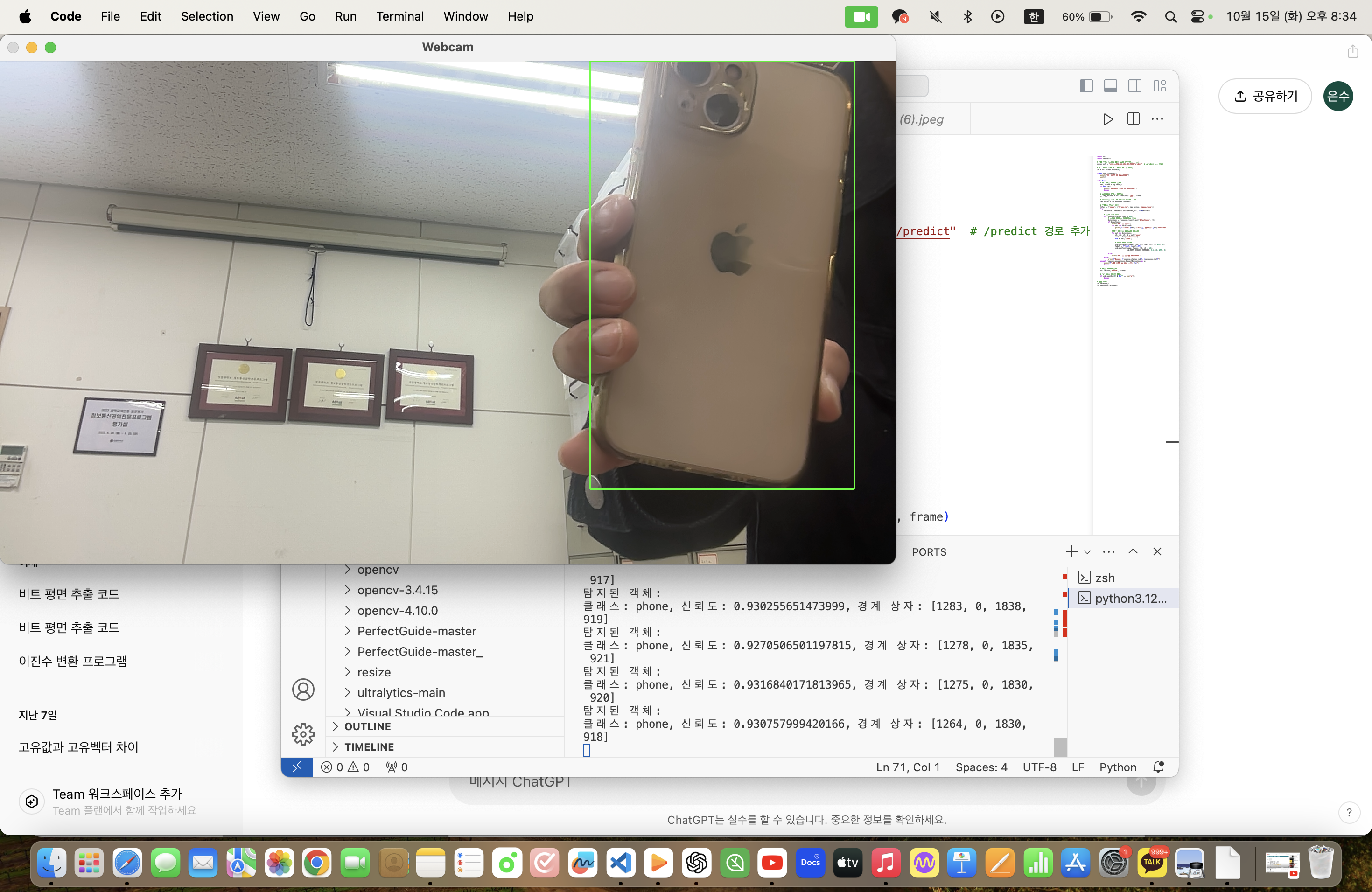Toggle the secondary side bar layout button
Screen dimensions: 1372x892
(x=1134, y=86)
